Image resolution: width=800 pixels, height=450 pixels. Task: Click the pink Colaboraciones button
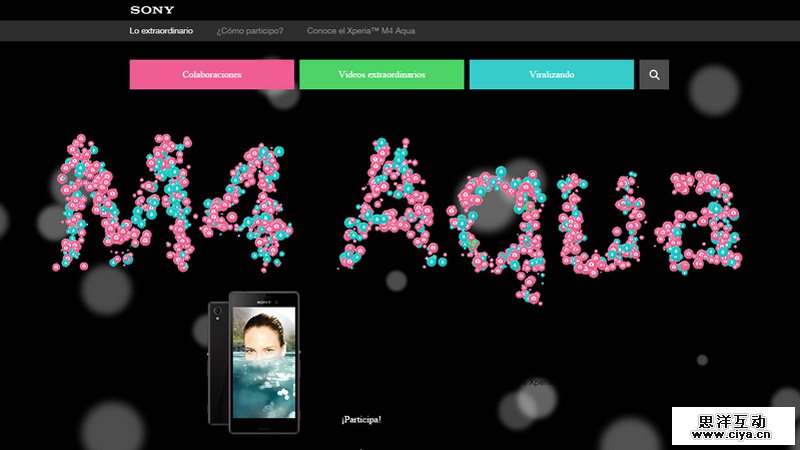click(212, 74)
